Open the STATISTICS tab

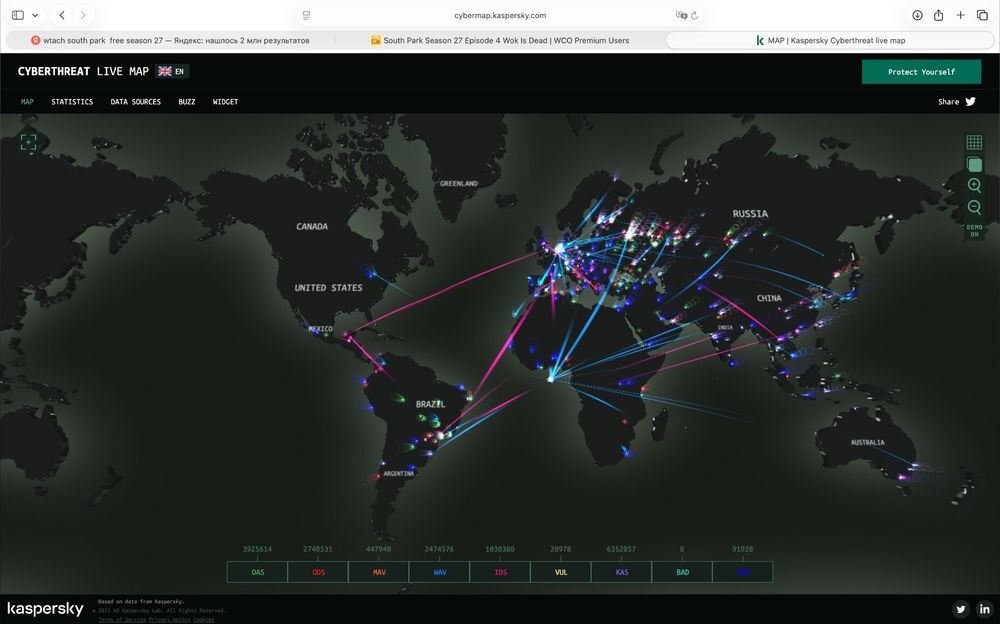click(x=72, y=101)
